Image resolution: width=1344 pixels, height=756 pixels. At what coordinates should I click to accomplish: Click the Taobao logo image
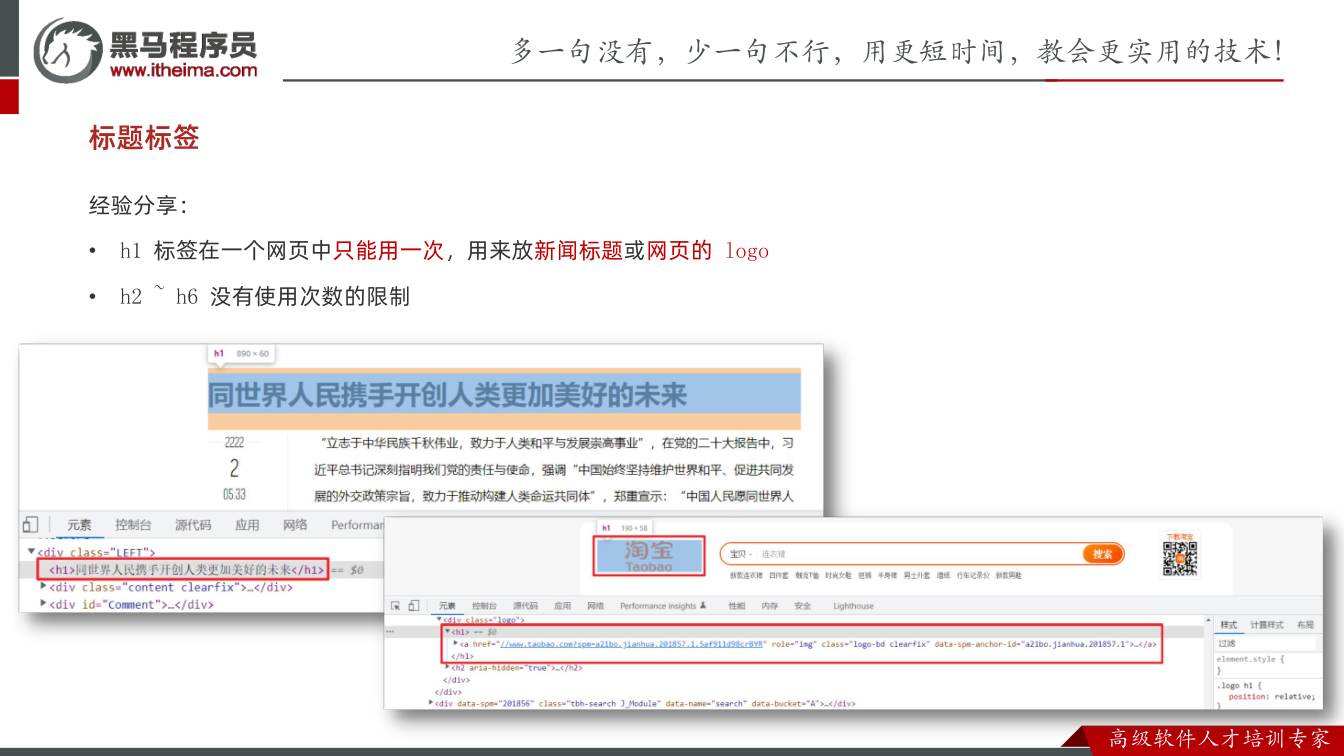[x=650, y=555]
